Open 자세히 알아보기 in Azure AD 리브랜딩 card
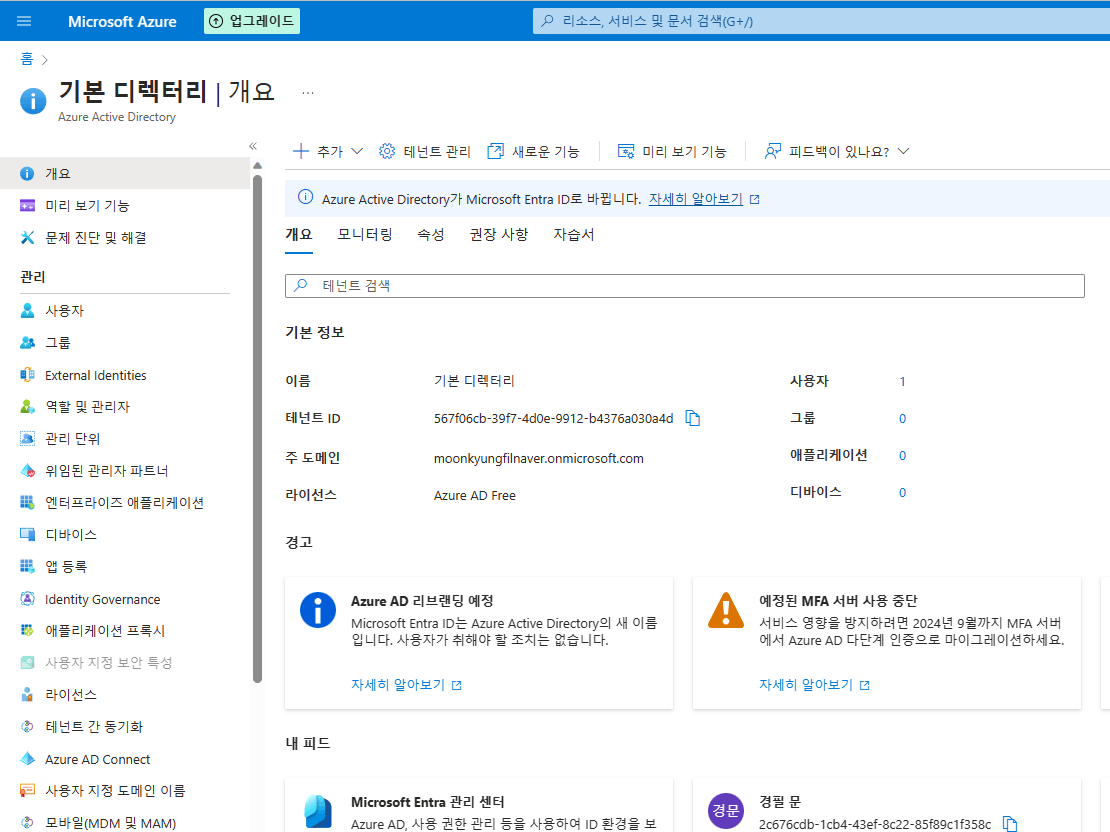Viewport: 1110px width, 832px height. click(406, 685)
